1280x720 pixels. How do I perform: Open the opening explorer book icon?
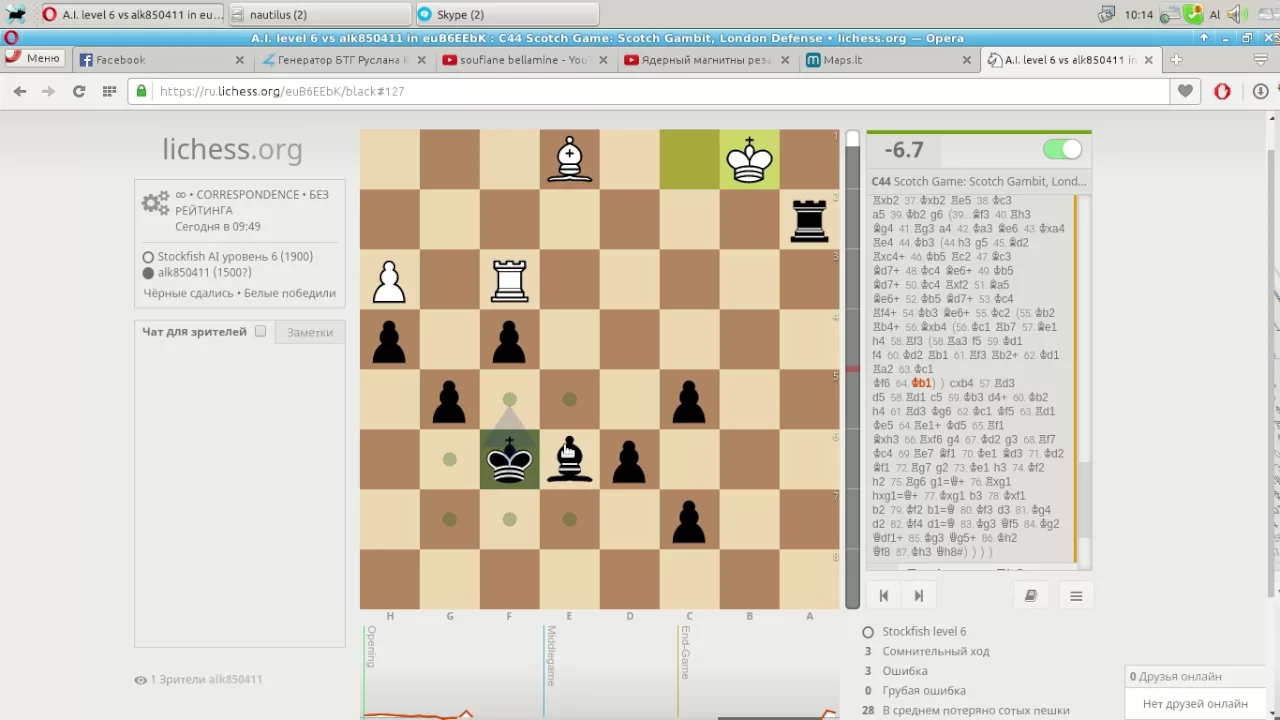click(1030, 596)
